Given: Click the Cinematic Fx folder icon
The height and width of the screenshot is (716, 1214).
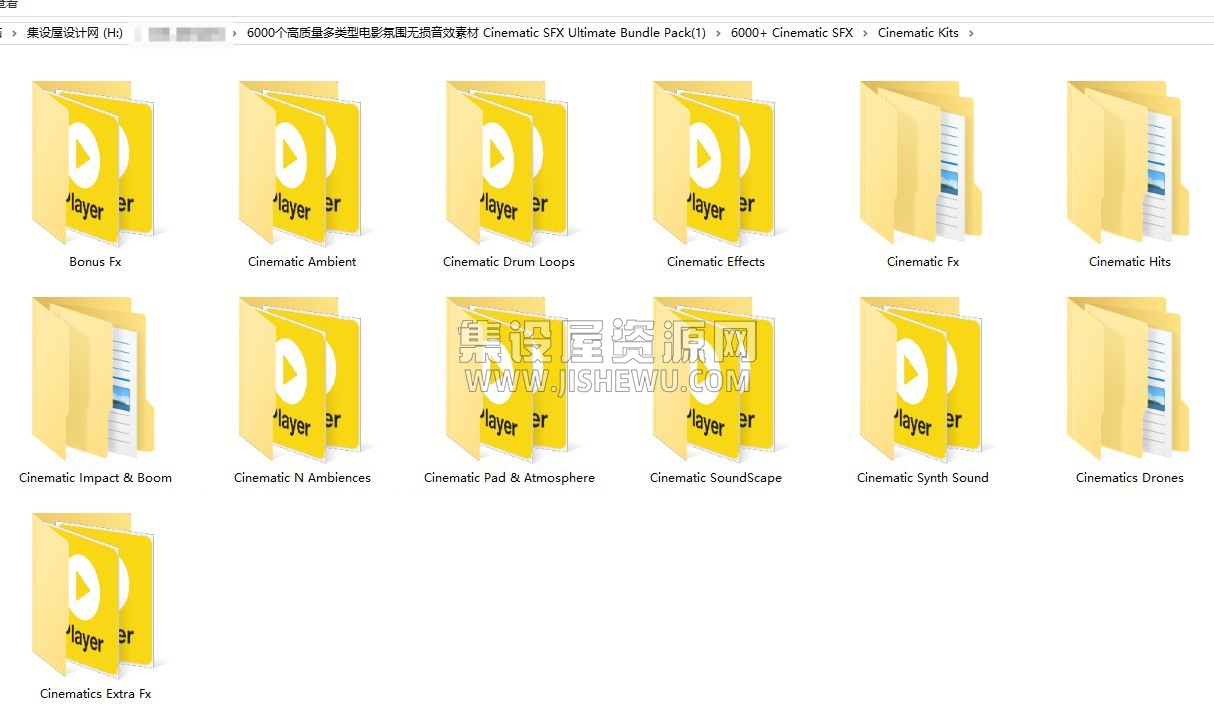Looking at the screenshot, I should coord(922,164).
